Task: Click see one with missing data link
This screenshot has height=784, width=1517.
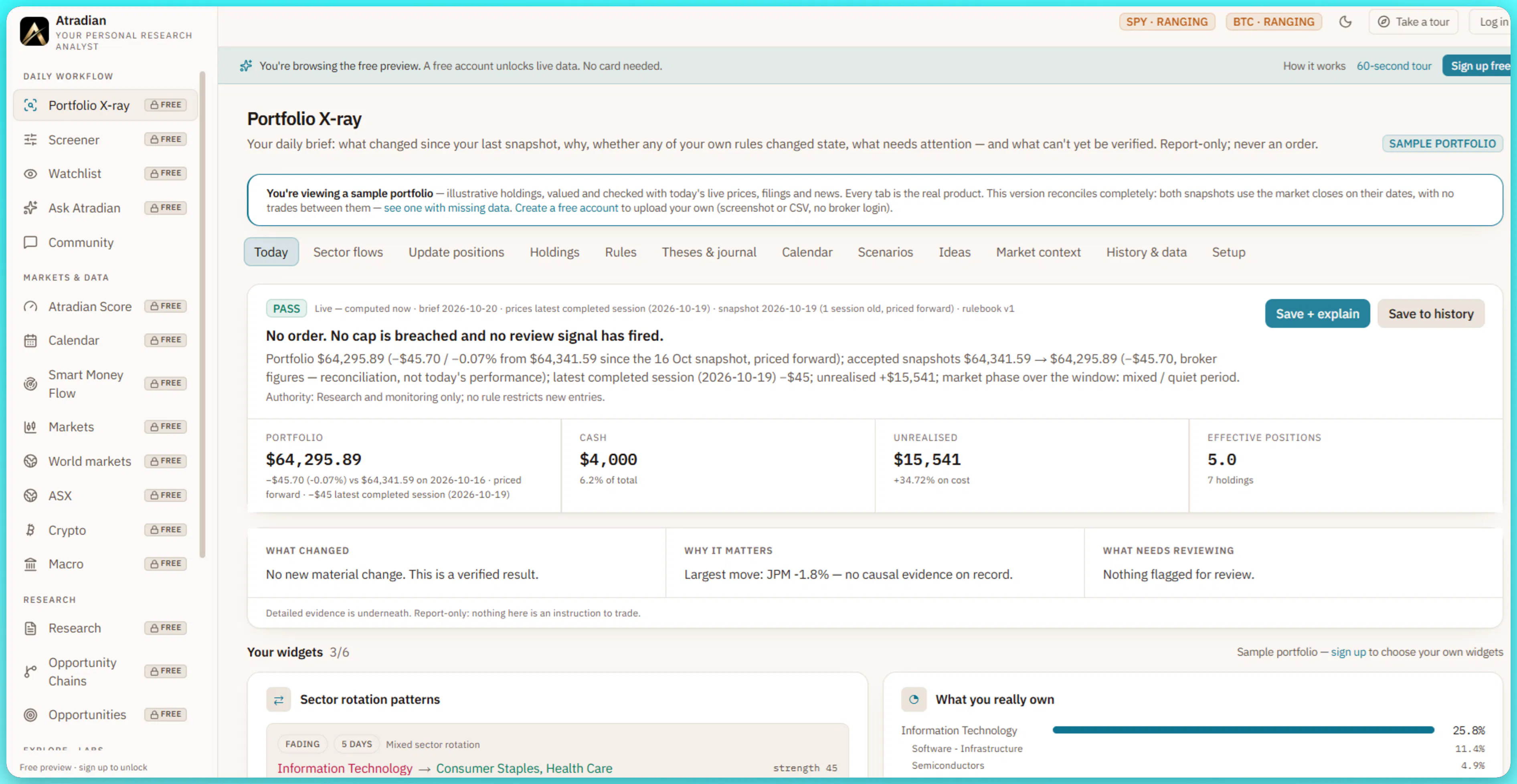Action: 446,208
